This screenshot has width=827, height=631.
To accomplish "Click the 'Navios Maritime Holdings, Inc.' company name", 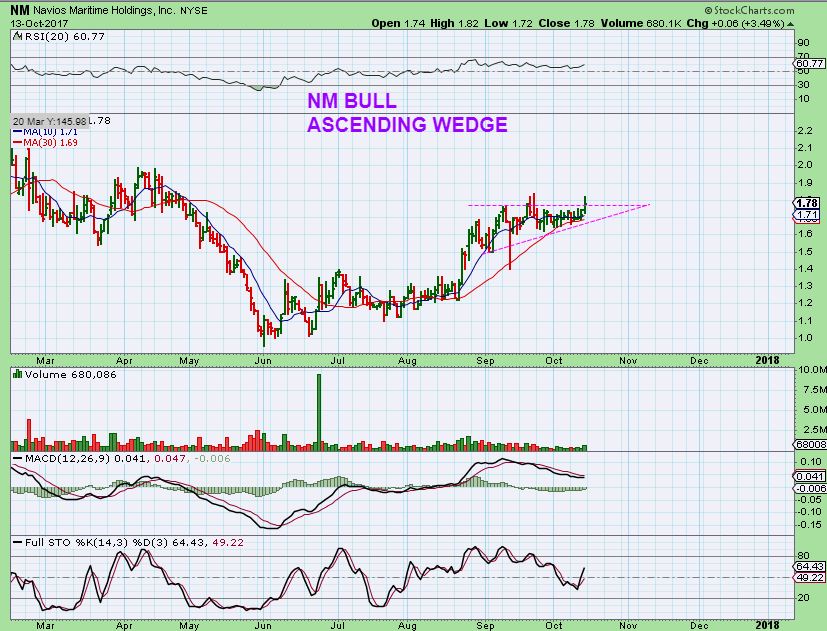I will click(104, 11).
